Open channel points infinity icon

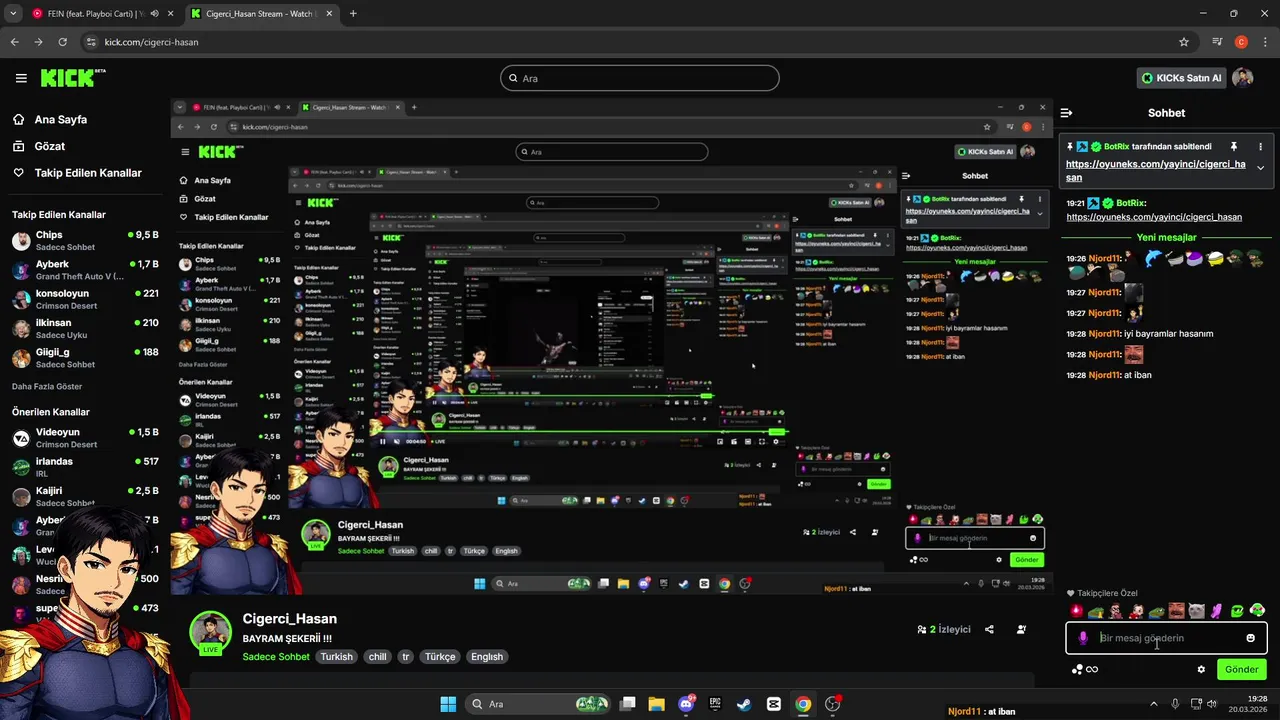point(1086,669)
